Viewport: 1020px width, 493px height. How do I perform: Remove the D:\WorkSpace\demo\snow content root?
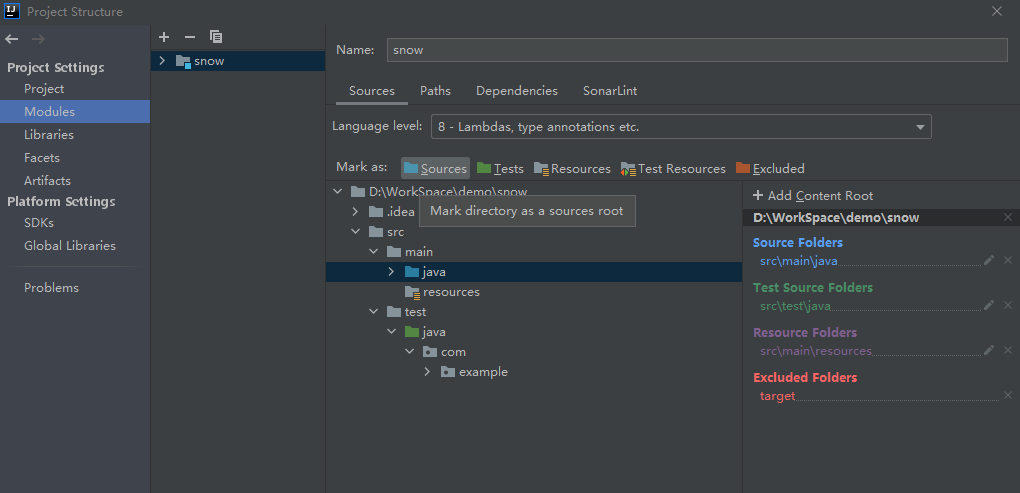coord(1008,217)
